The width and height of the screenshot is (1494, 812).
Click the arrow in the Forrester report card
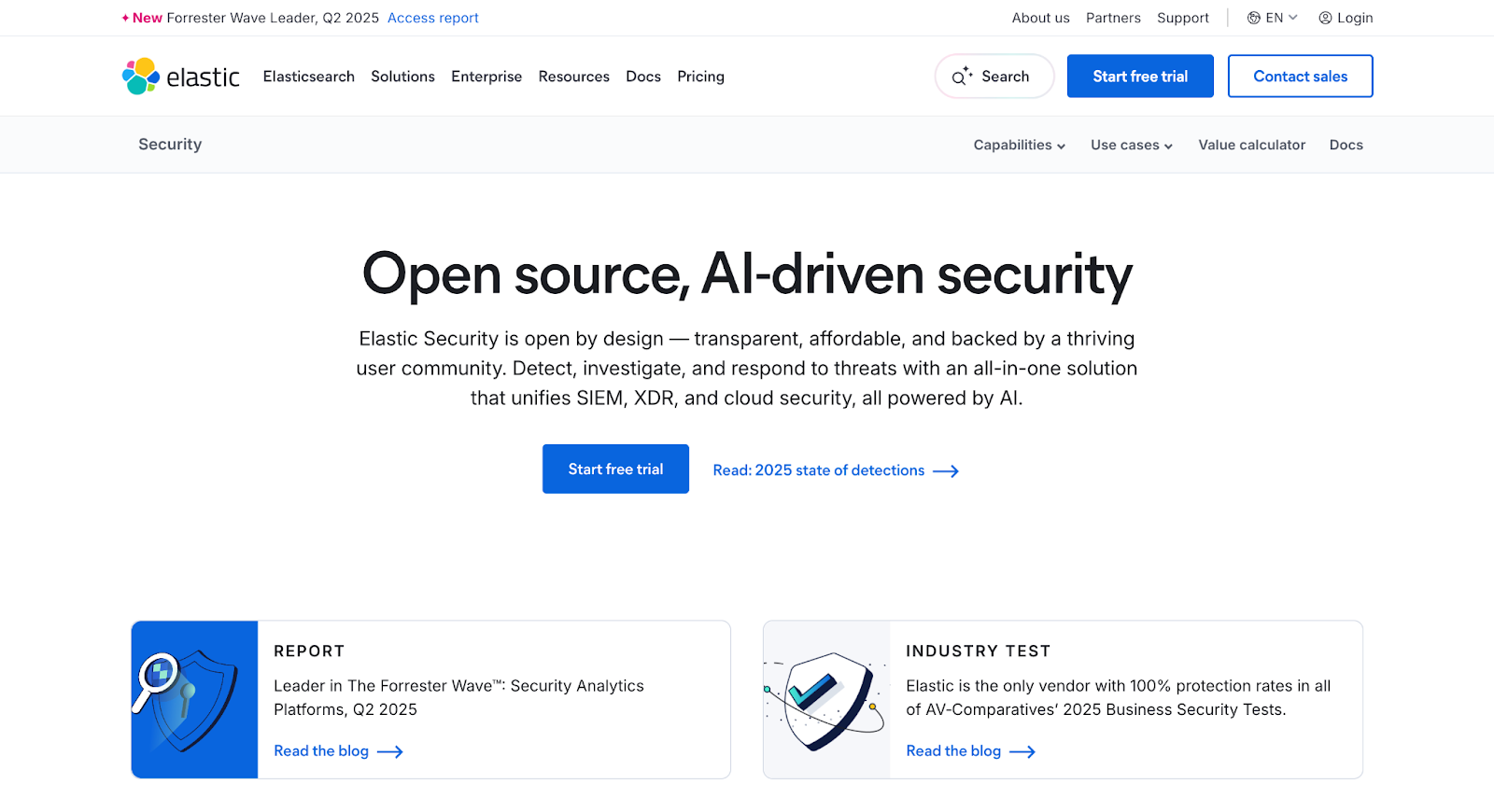(390, 752)
